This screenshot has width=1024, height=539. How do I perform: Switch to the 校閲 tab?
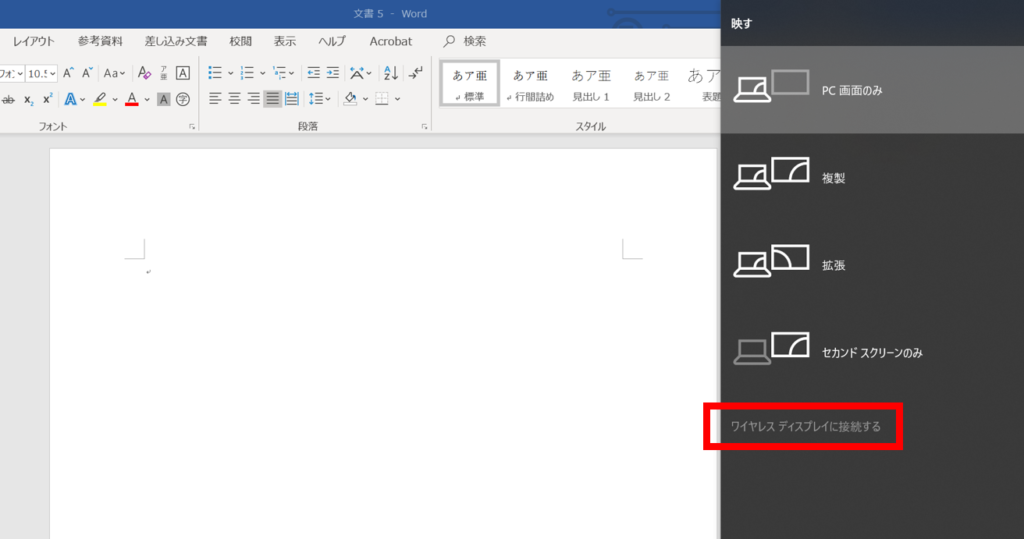pos(240,41)
